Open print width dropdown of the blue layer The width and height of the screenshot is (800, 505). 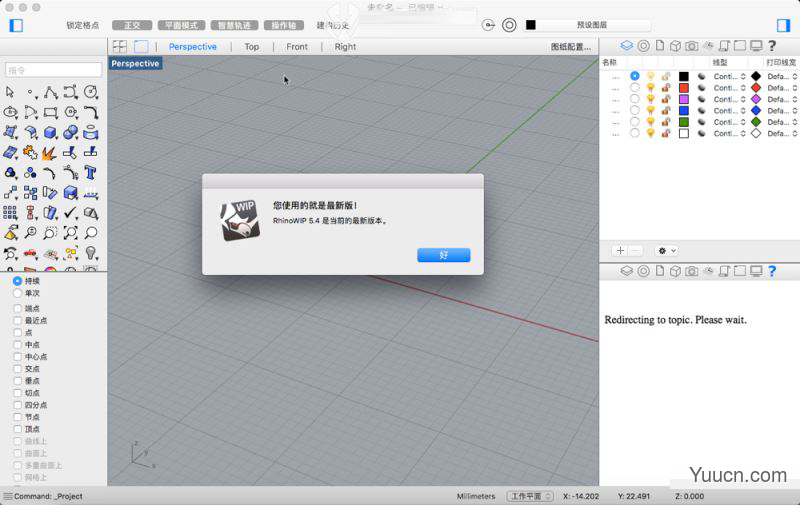[x=782, y=111]
